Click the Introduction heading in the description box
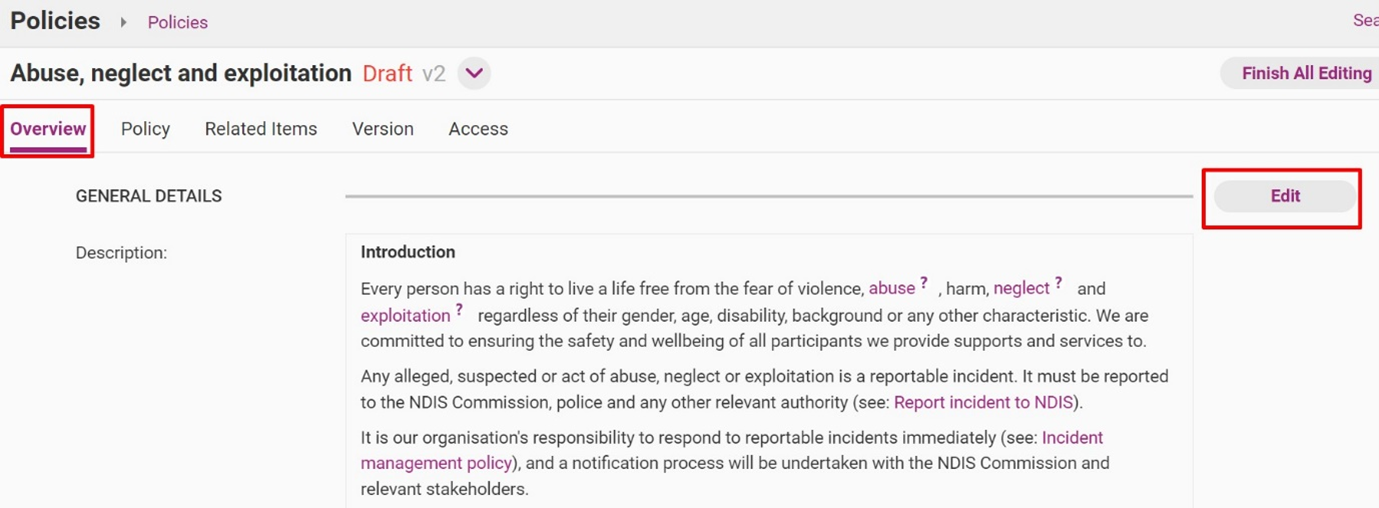The height and width of the screenshot is (508, 1379). 408,252
